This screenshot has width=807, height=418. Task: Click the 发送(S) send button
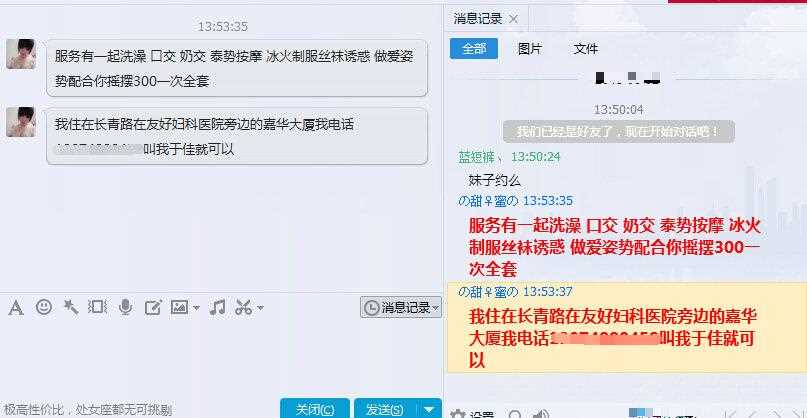point(385,409)
